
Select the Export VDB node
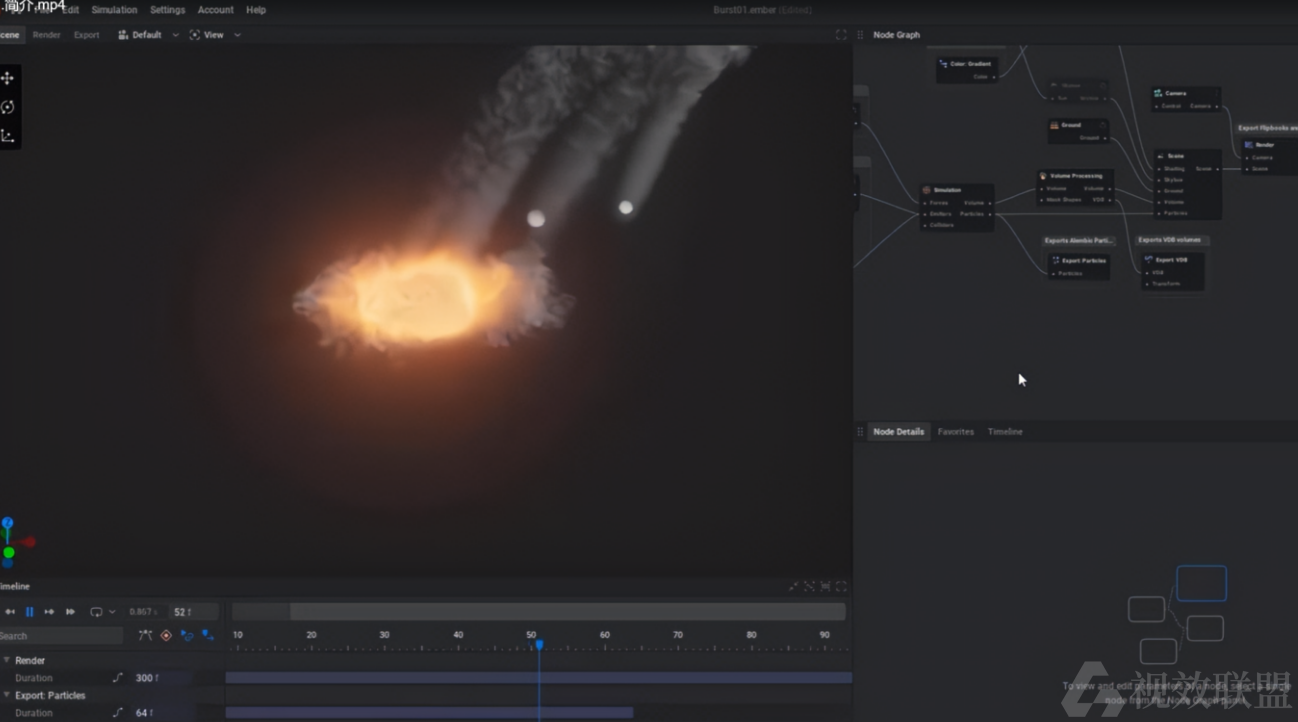[1173, 271]
